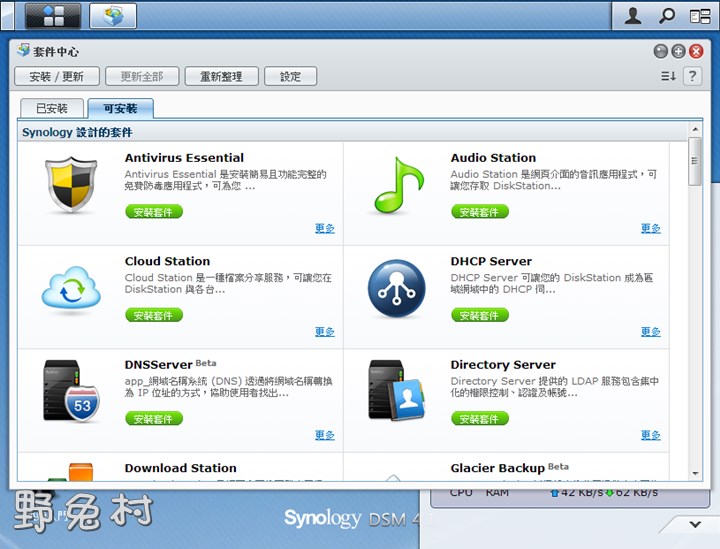Viewport: 720px width, 549px height.
Task: Click the package list scrollbar thumb
Action: click(x=695, y=161)
